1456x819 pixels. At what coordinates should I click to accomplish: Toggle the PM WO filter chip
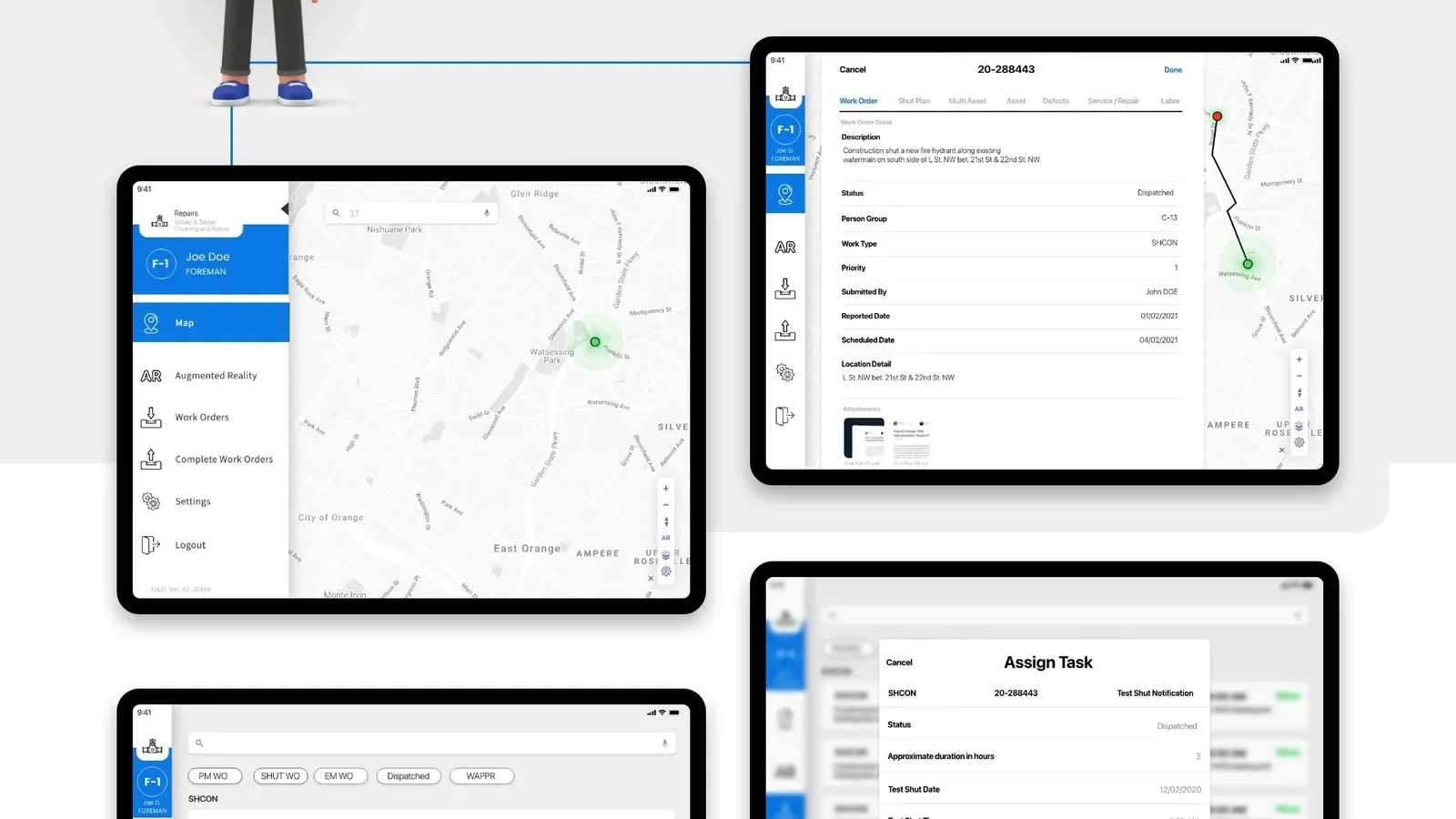(215, 776)
